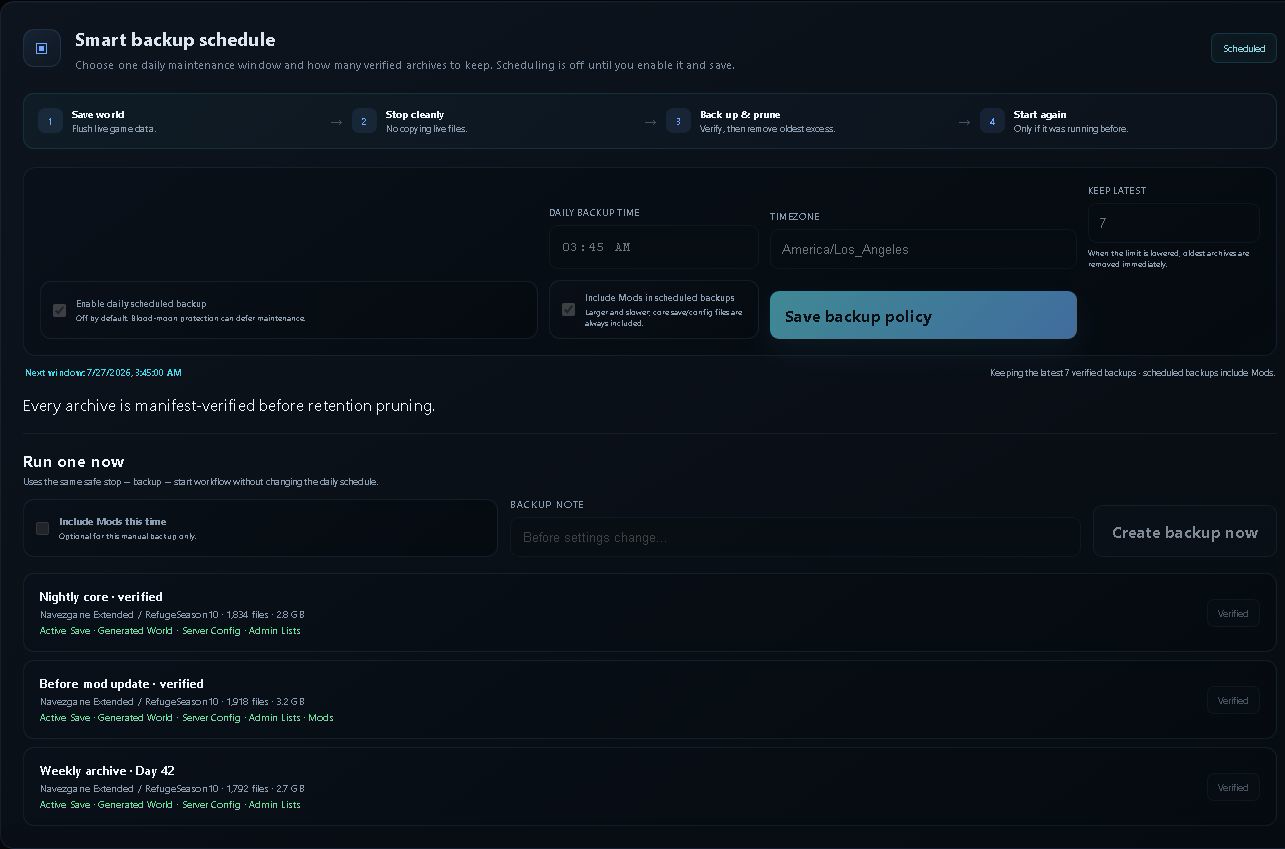Click the 'Mods' tag on Before mod update
The image size is (1285, 849).
[x=321, y=718]
